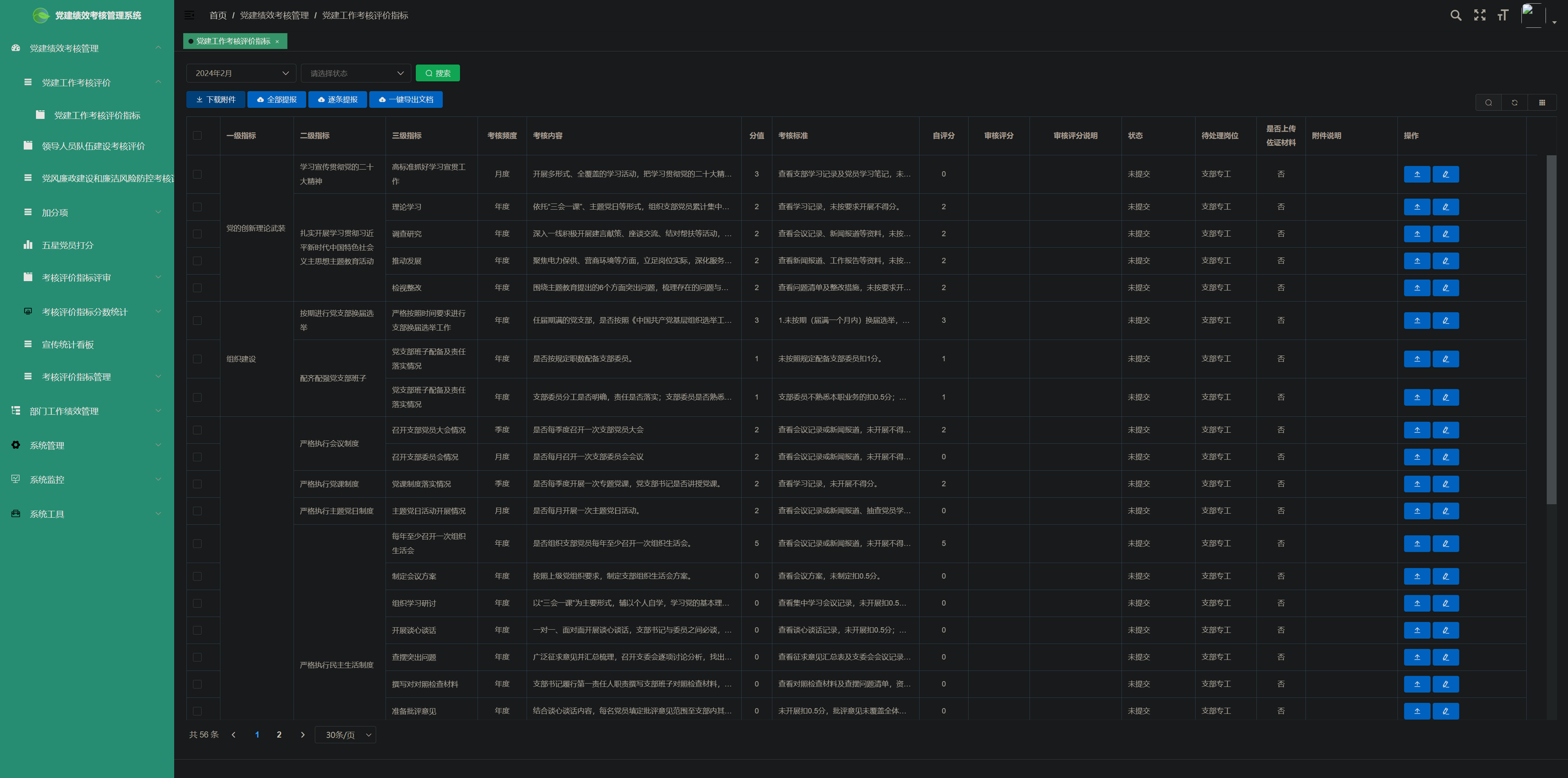This screenshot has height=778, width=1568.
Task: Check the 推动发展 row checkbox
Action: coord(197,260)
